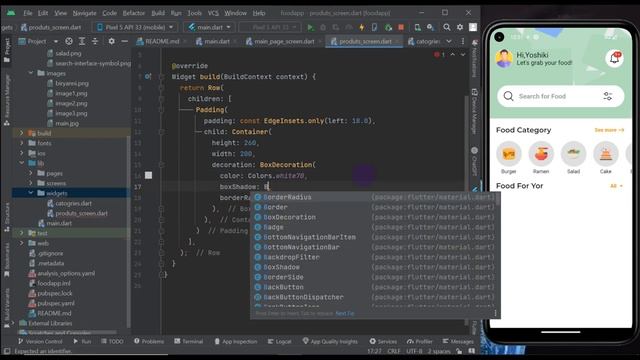This screenshot has width=640, height=360.
Task: Open IDE settings gear in main toolbar
Action: 460,27
